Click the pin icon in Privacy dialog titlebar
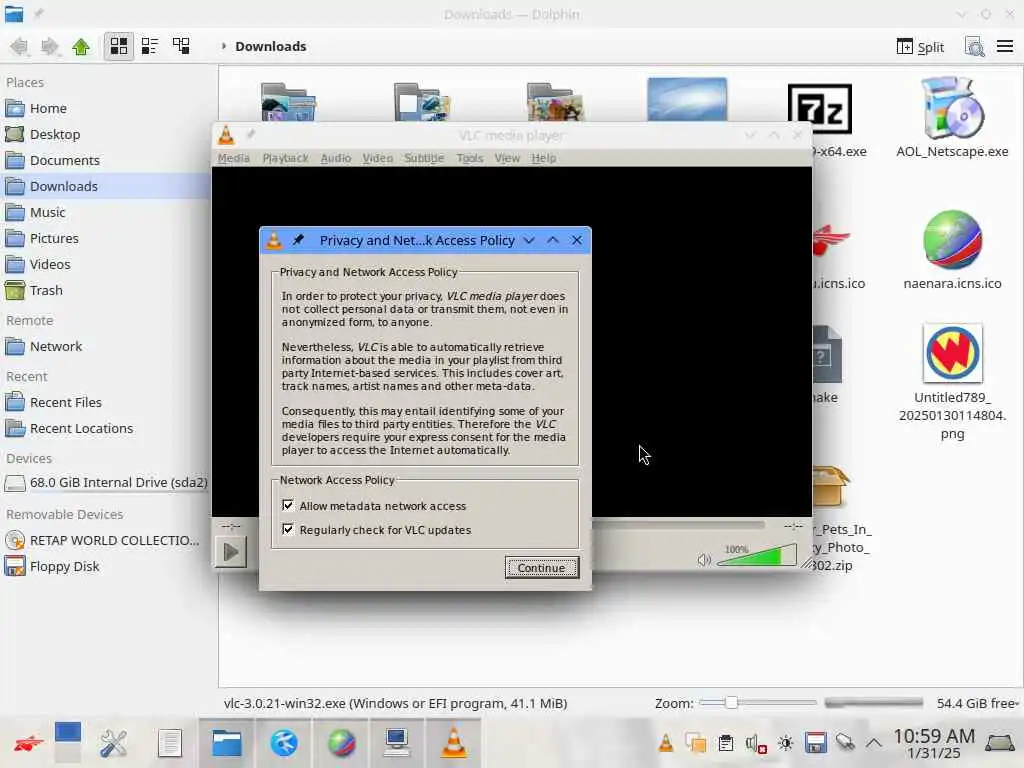This screenshot has height=768, width=1024. coord(298,240)
